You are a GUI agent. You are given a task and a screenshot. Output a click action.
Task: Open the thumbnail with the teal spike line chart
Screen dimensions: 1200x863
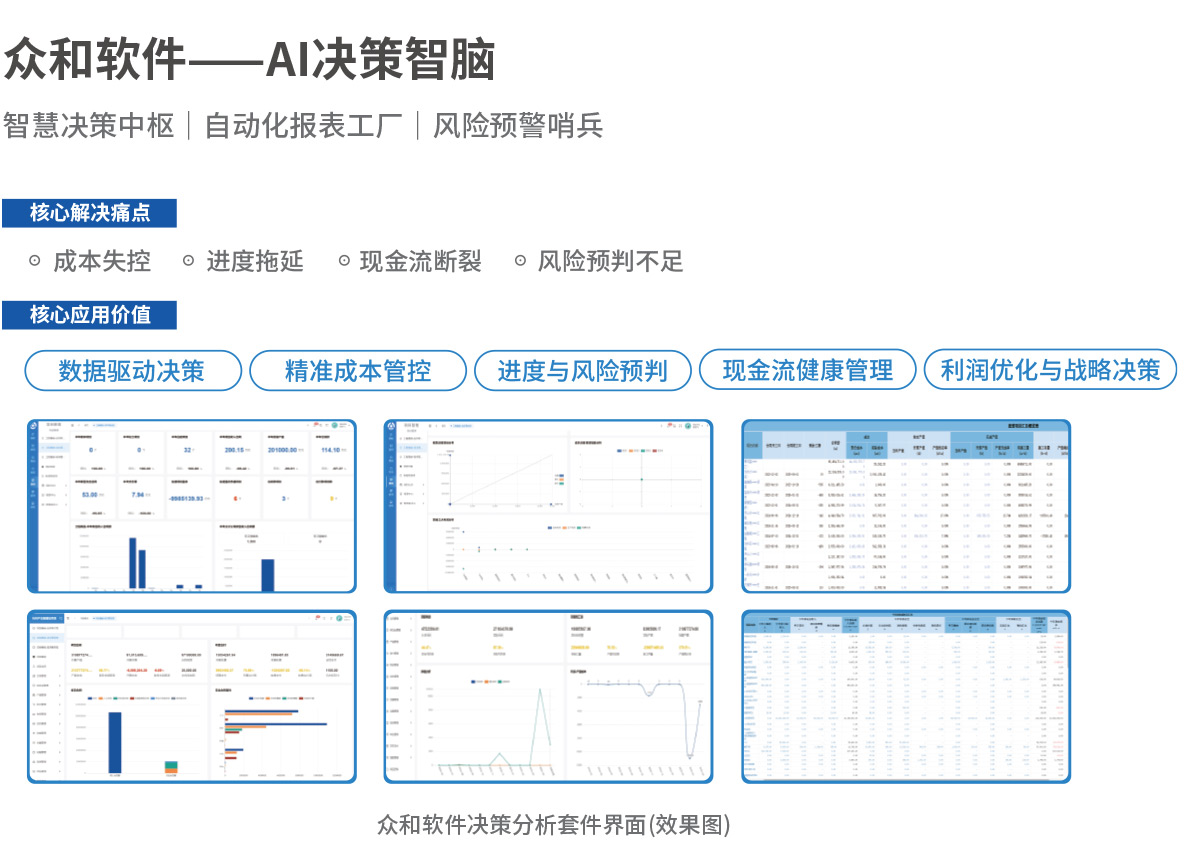point(549,696)
